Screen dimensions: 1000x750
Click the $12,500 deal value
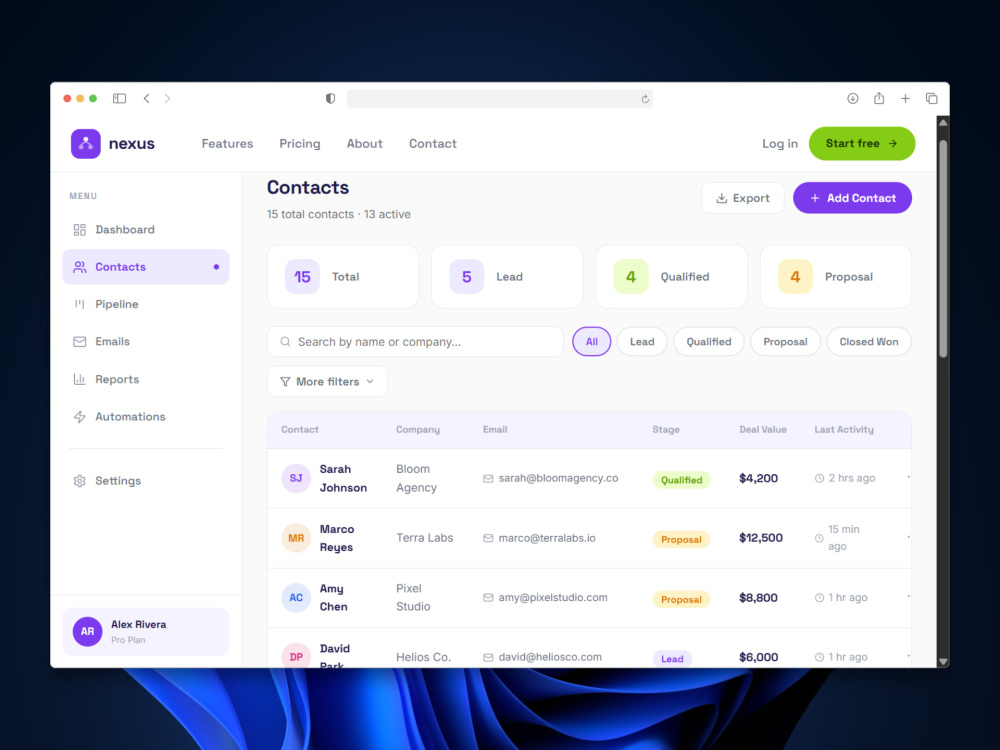pyautogui.click(x=761, y=538)
